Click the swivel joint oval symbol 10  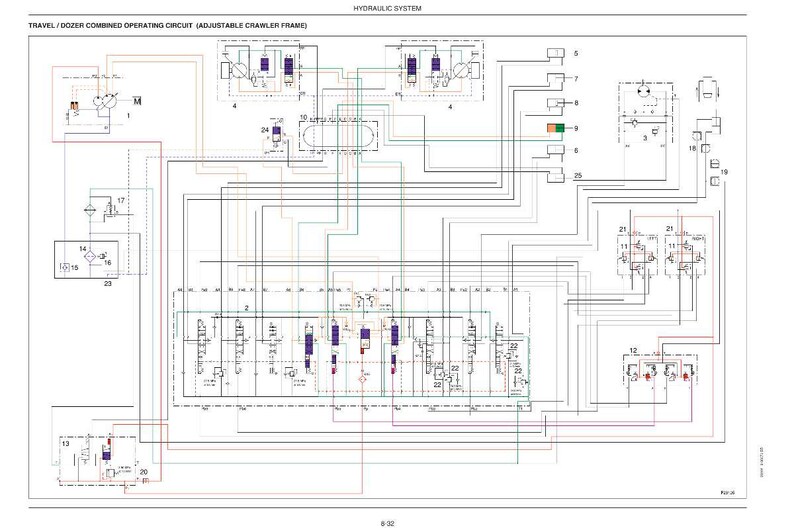(339, 135)
